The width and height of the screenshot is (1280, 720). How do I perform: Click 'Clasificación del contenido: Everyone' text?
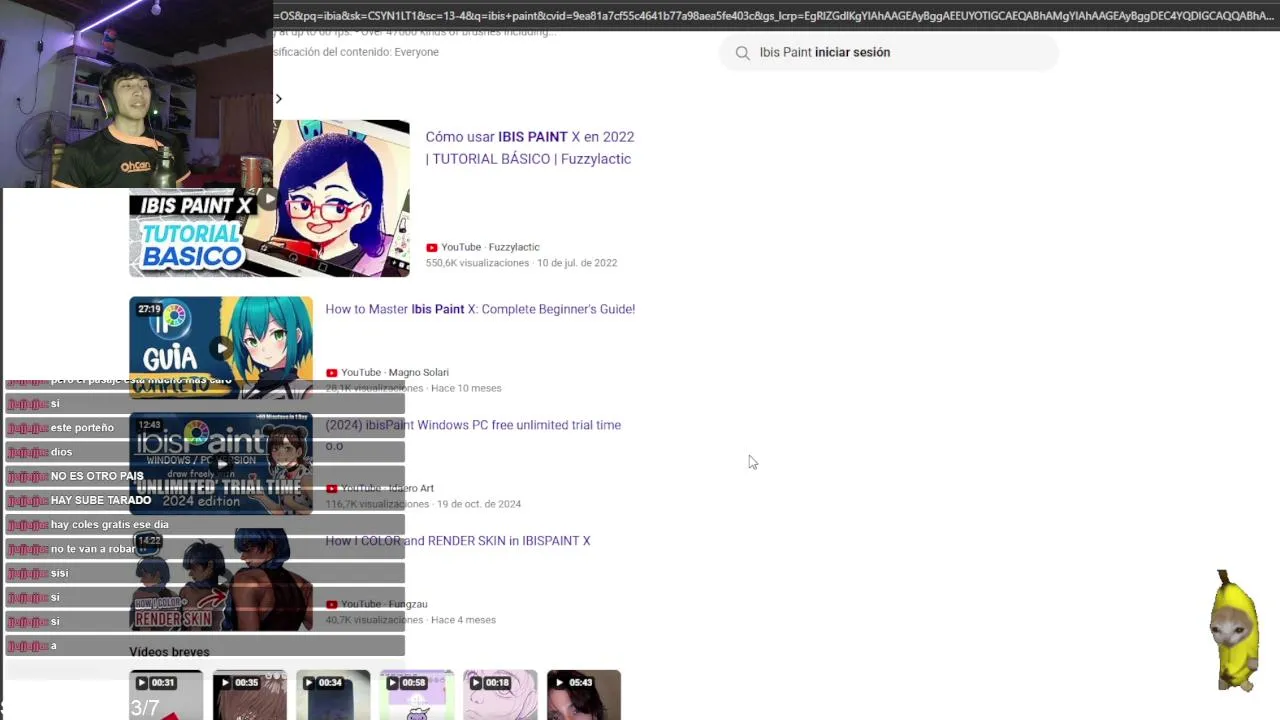(357, 52)
